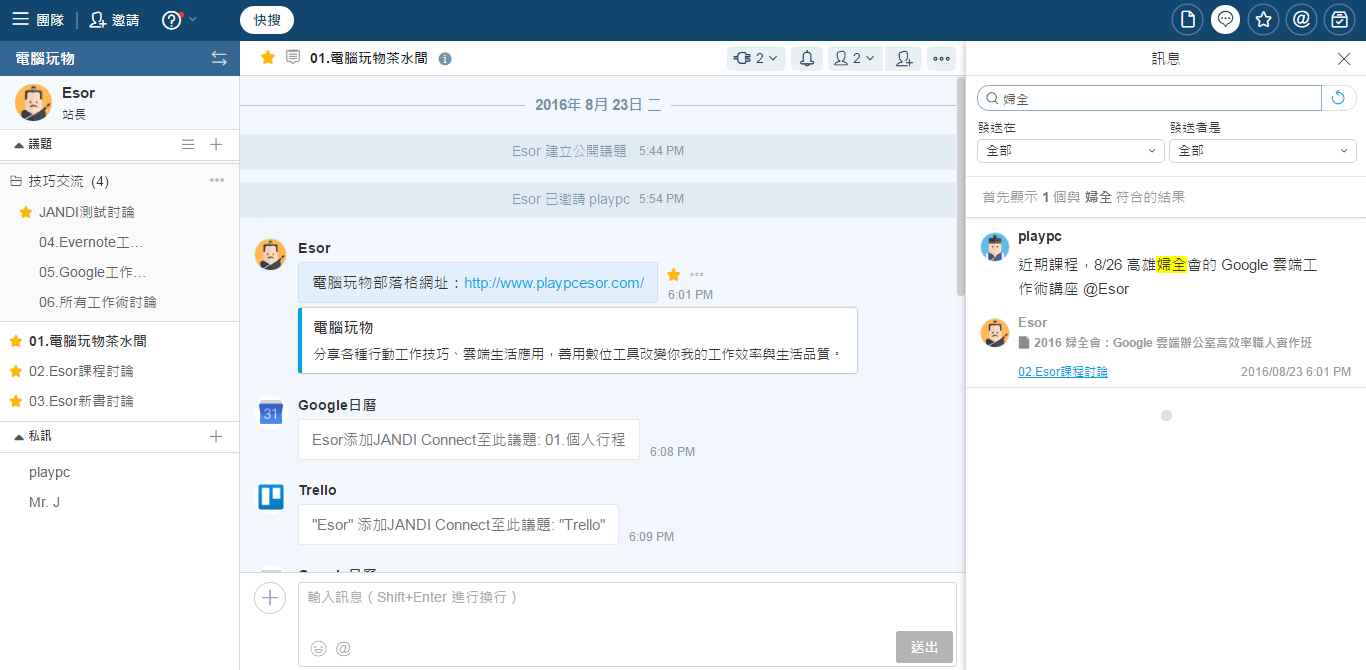Open the JANDI Connect integrations dropdown

pyautogui.click(x=756, y=58)
